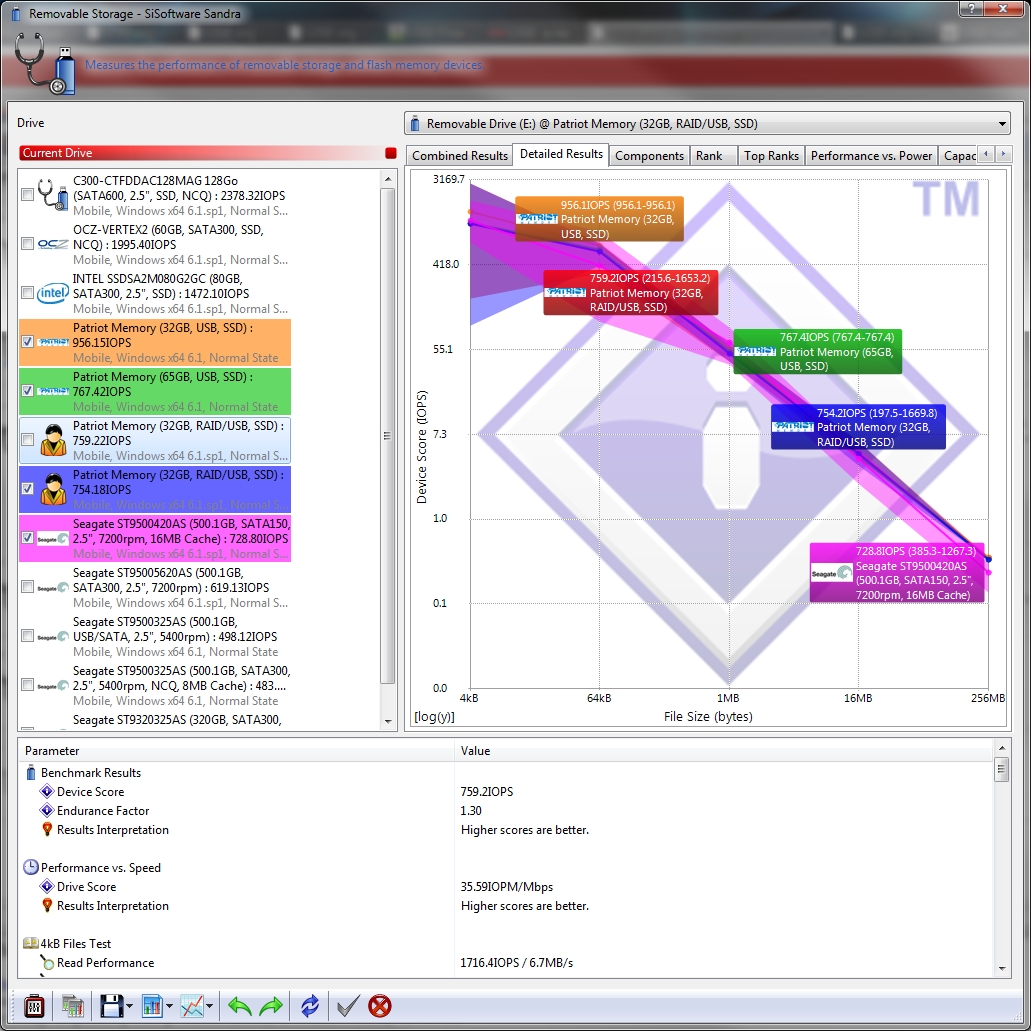
Task: Open the line graph icon's dropdown arrow
Action: point(209,1006)
